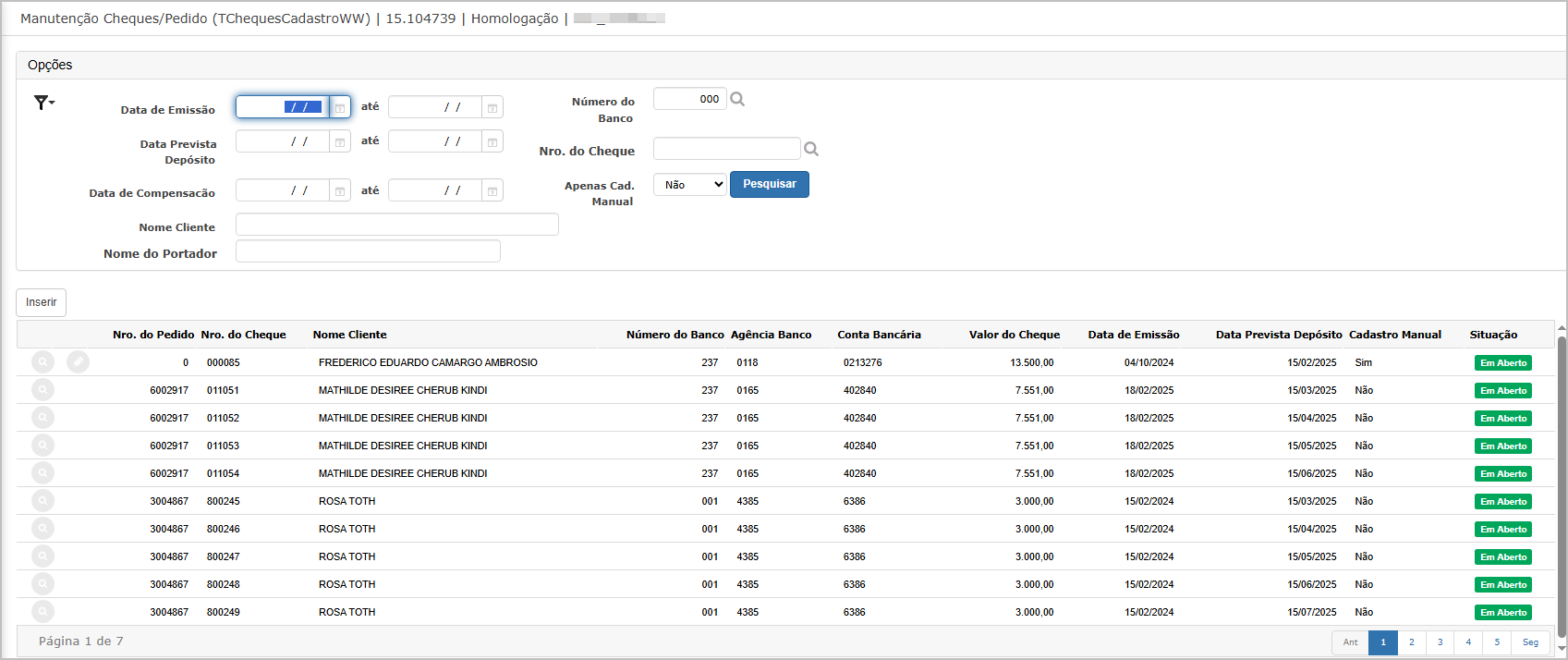Click Nome Cliente input field
Viewport: 1568px width, 660px height.
(397, 225)
